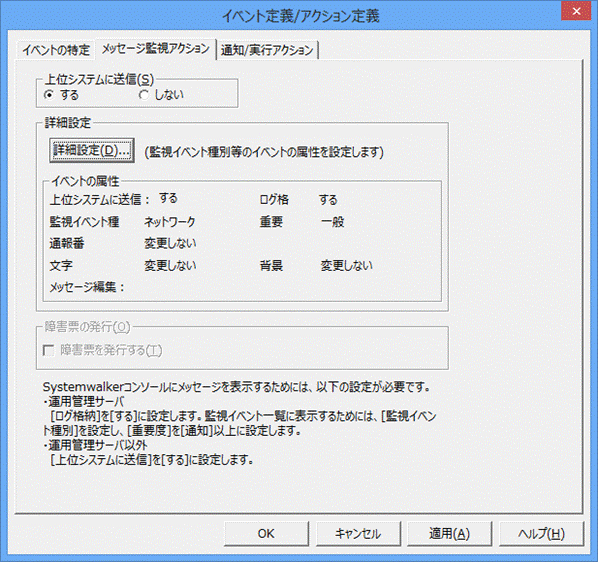
Task: Choose the しない radio option
Action: pos(161,95)
